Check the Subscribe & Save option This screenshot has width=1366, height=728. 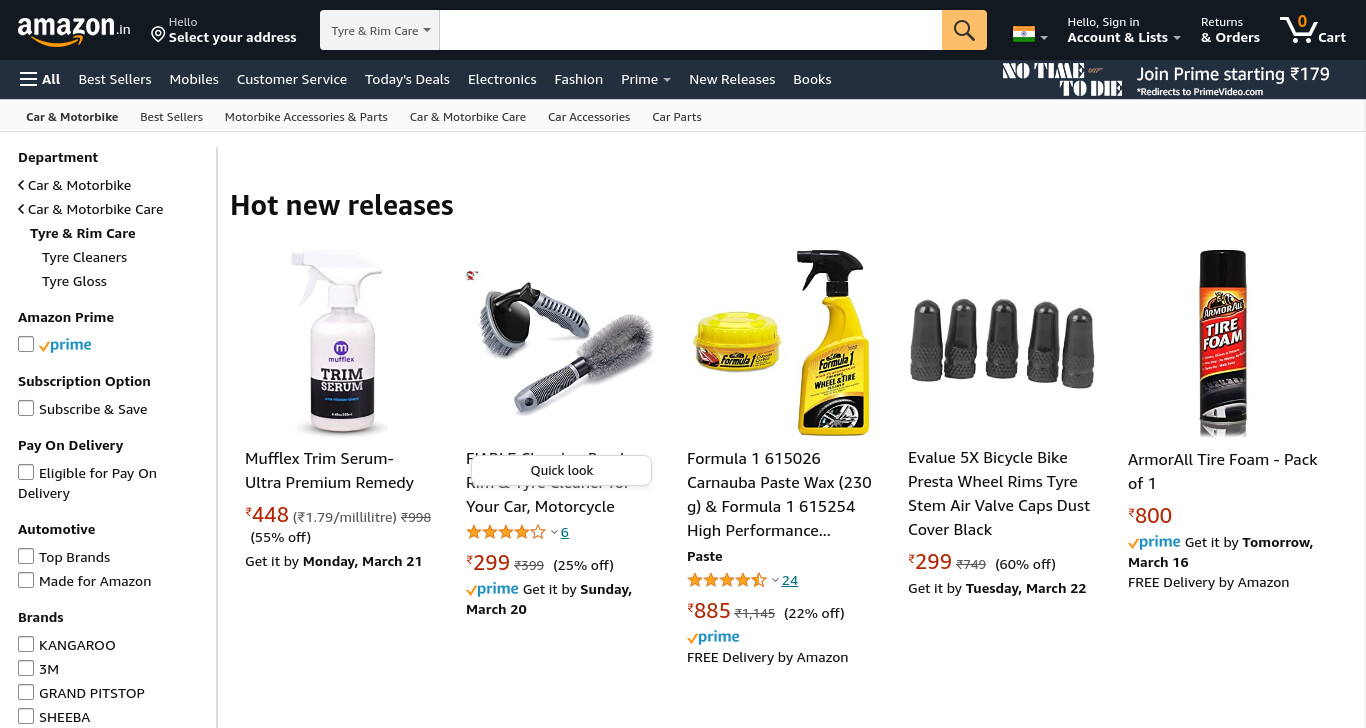click(26, 408)
